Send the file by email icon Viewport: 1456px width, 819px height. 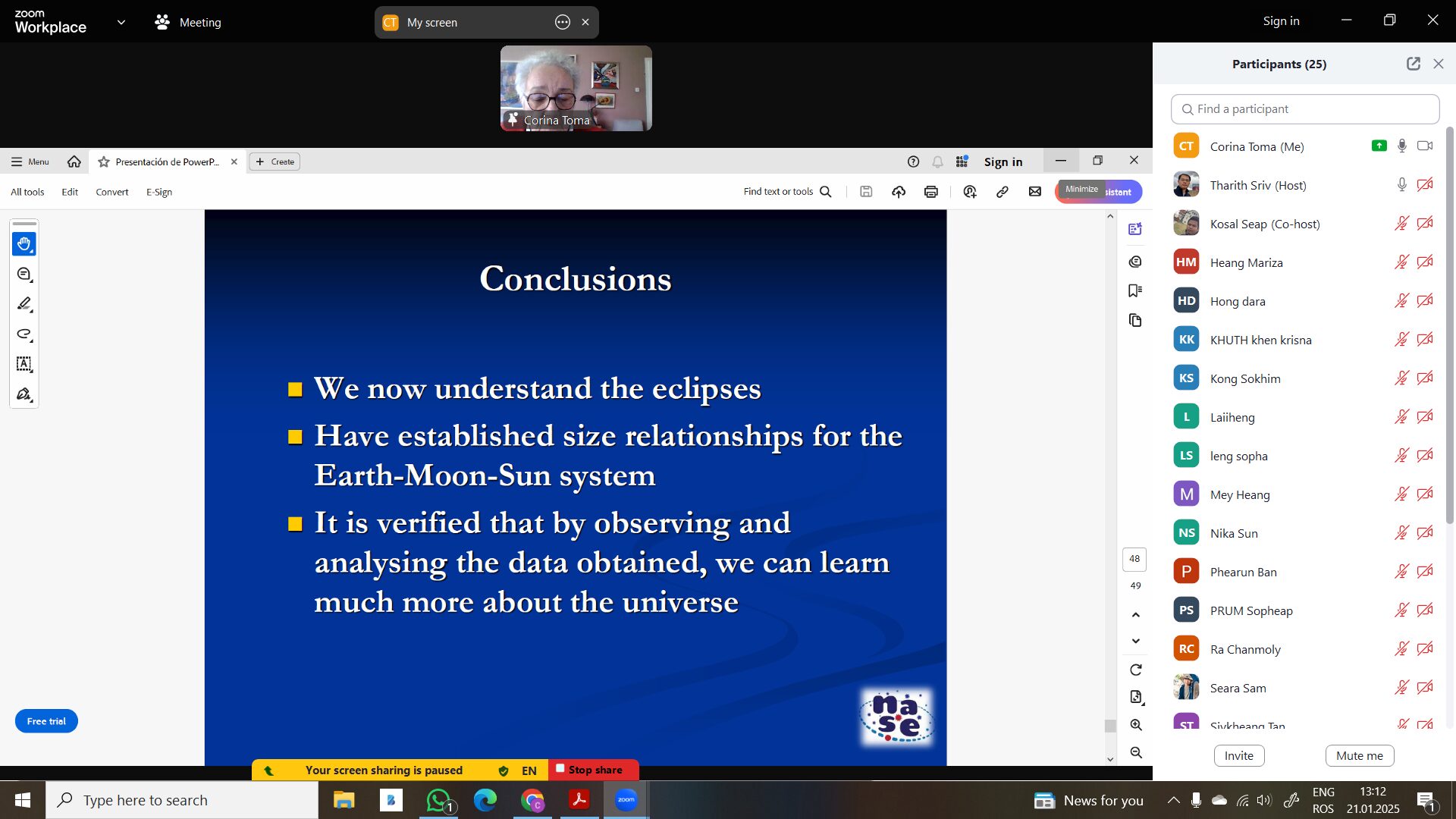pyautogui.click(x=1035, y=192)
